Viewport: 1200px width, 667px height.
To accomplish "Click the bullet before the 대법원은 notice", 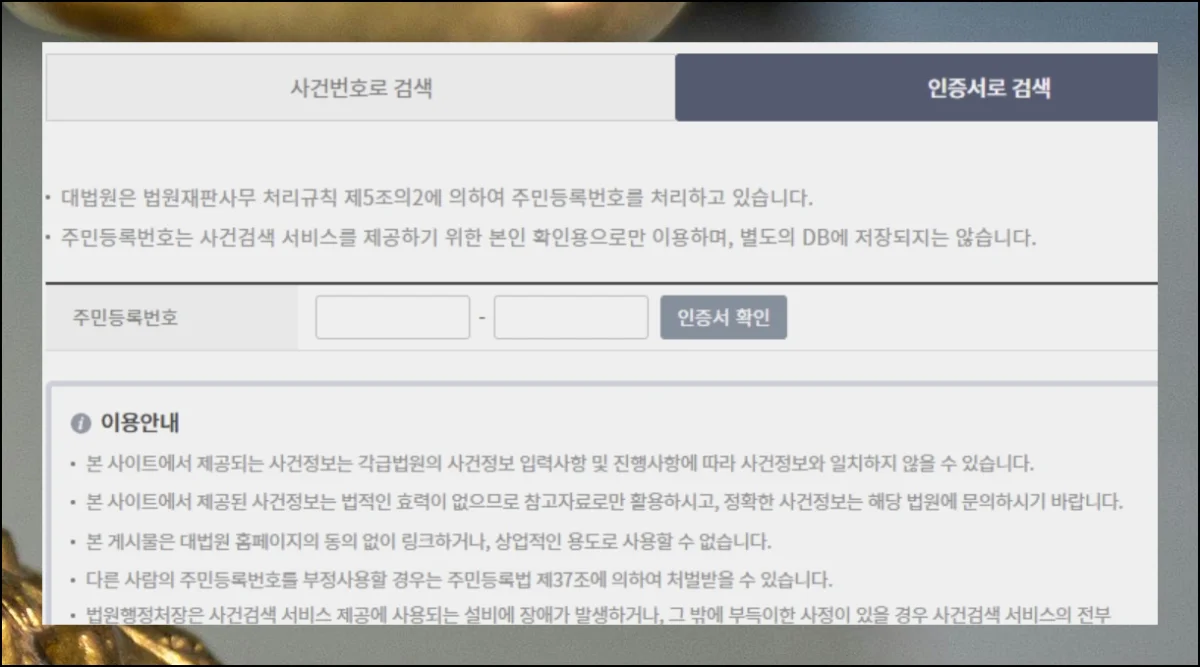I will coord(47,197).
